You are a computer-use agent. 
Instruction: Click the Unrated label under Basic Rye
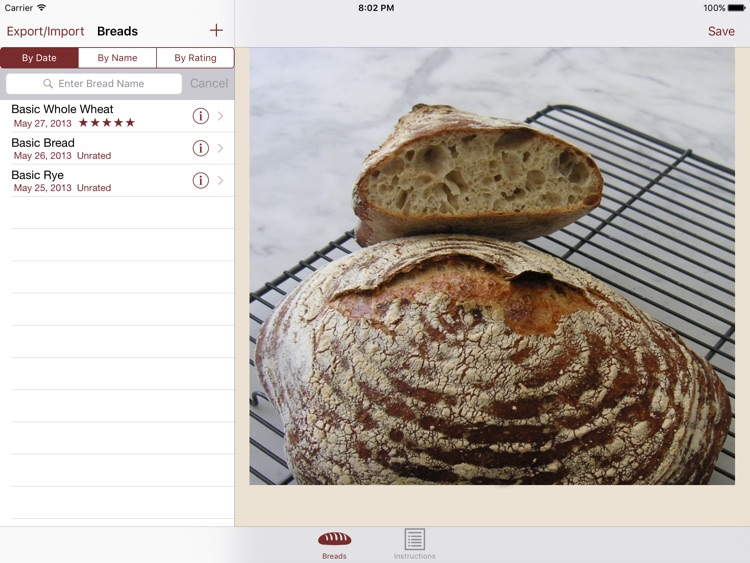pos(94,188)
